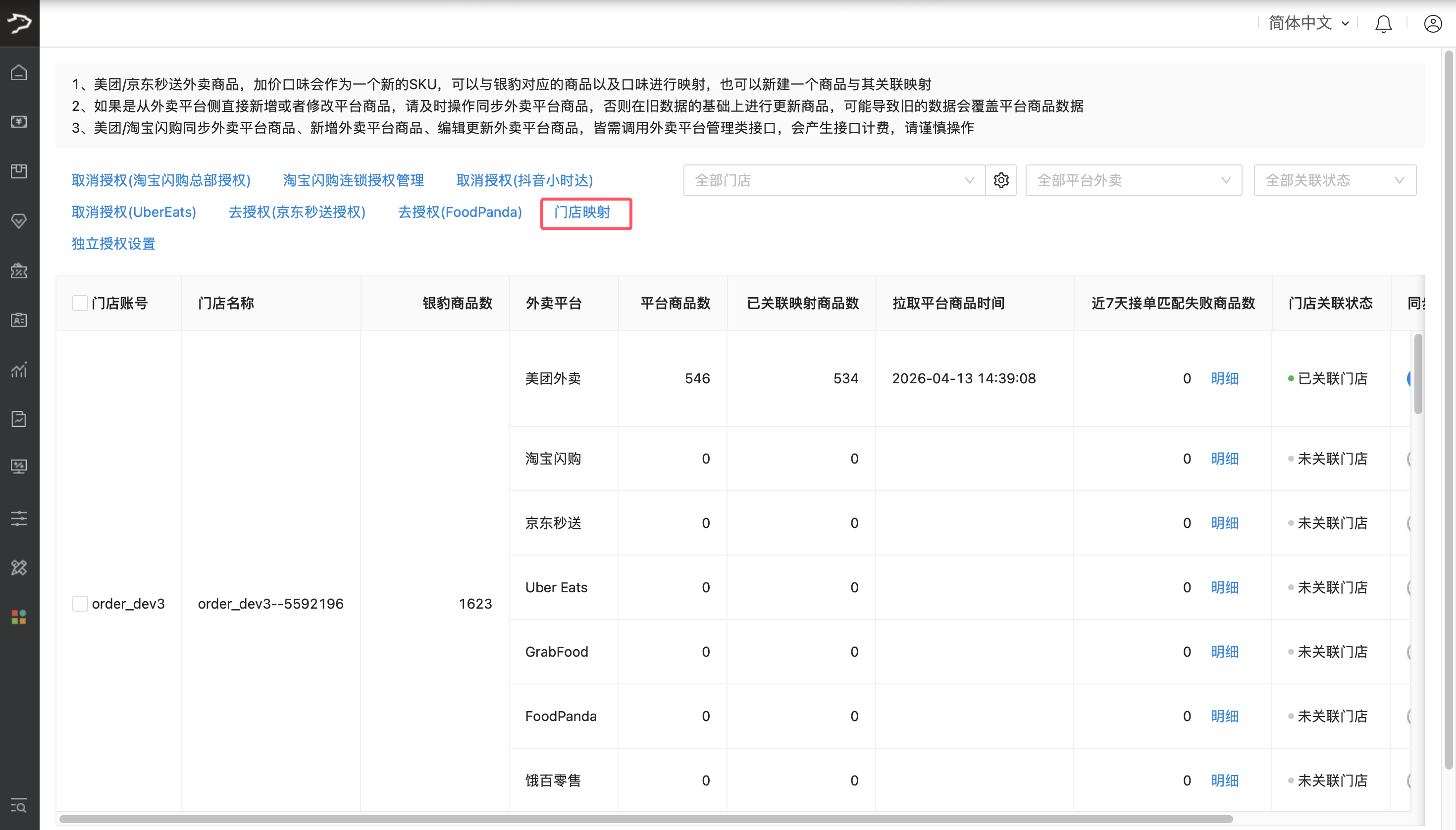This screenshot has height=830, width=1456.
Task: Click 取消授权(UberEats) link
Action: (x=134, y=212)
